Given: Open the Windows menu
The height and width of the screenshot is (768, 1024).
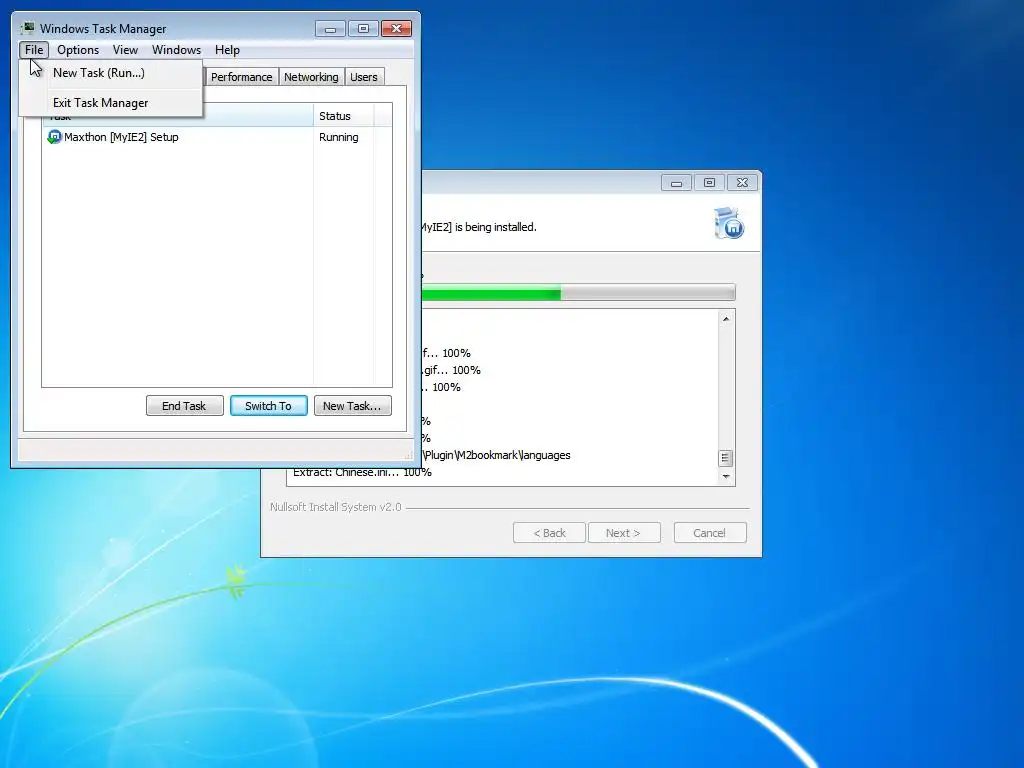Looking at the screenshot, I should point(176,50).
